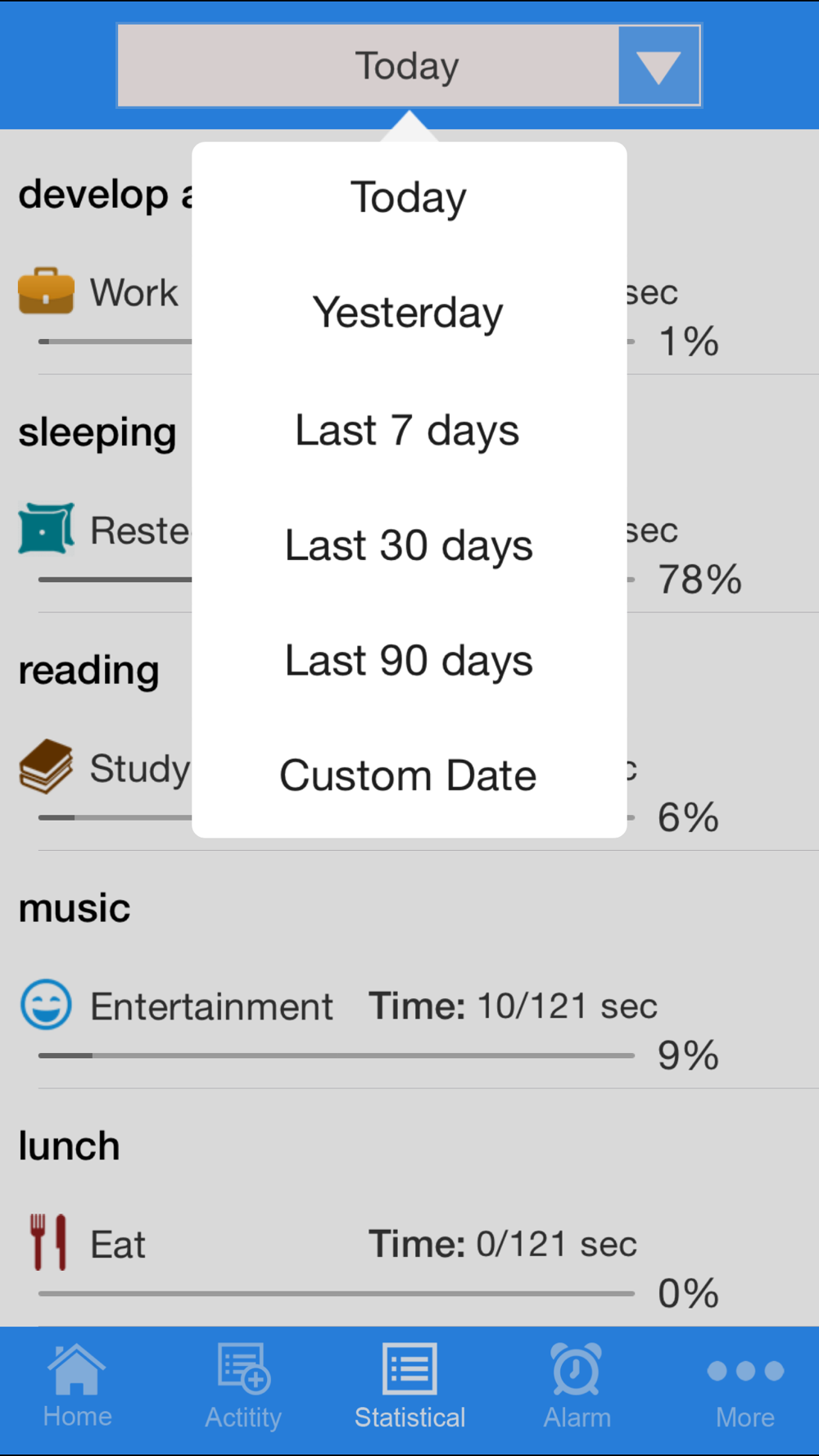Viewport: 819px width, 1456px height.
Task: Switch to the Statistical tab
Action: click(409, 1385)
